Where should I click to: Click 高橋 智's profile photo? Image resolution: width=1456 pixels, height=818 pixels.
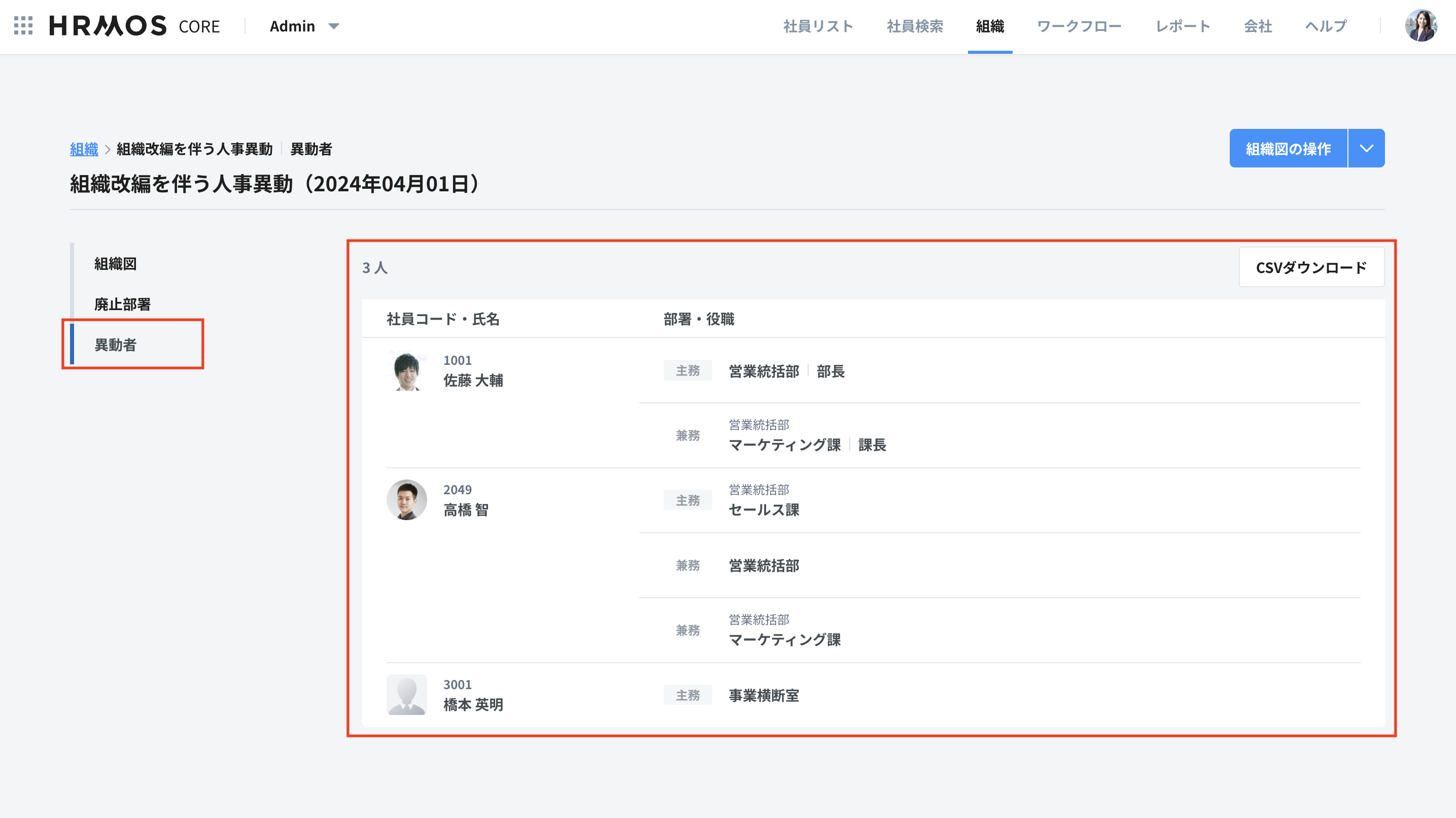406,500
